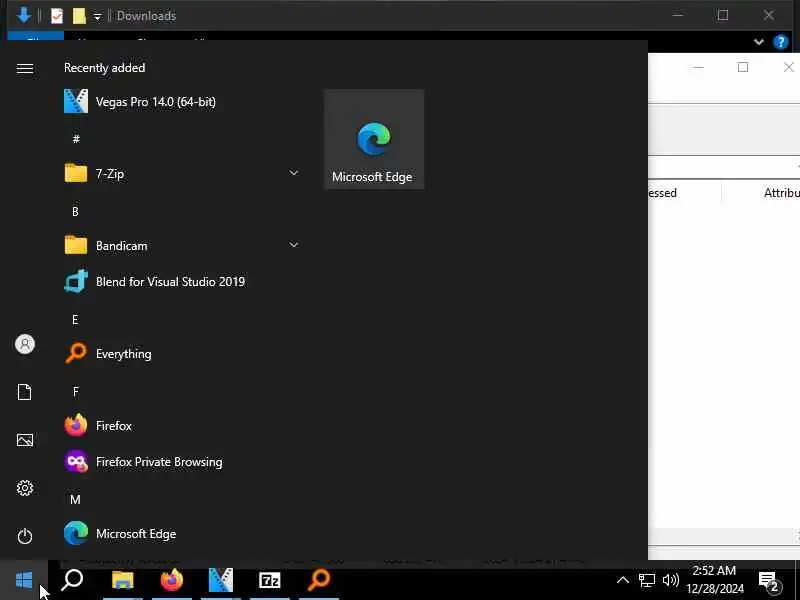This screenshot has height=600, width=800.
Task: Open taskbar Search magnifier
Action: pyautogui.click(x=72, y=580)
